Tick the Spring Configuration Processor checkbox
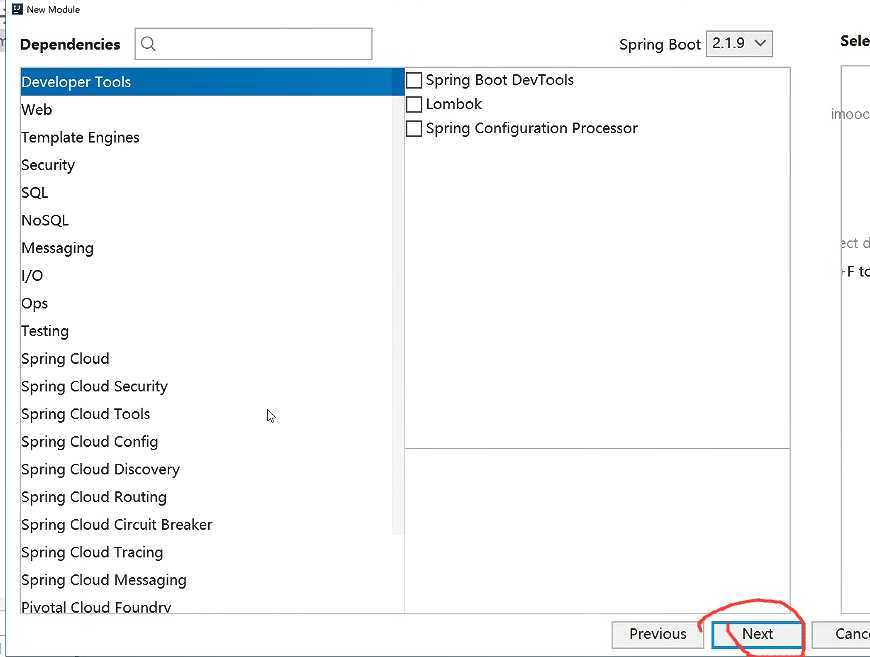 coord(414,129)
